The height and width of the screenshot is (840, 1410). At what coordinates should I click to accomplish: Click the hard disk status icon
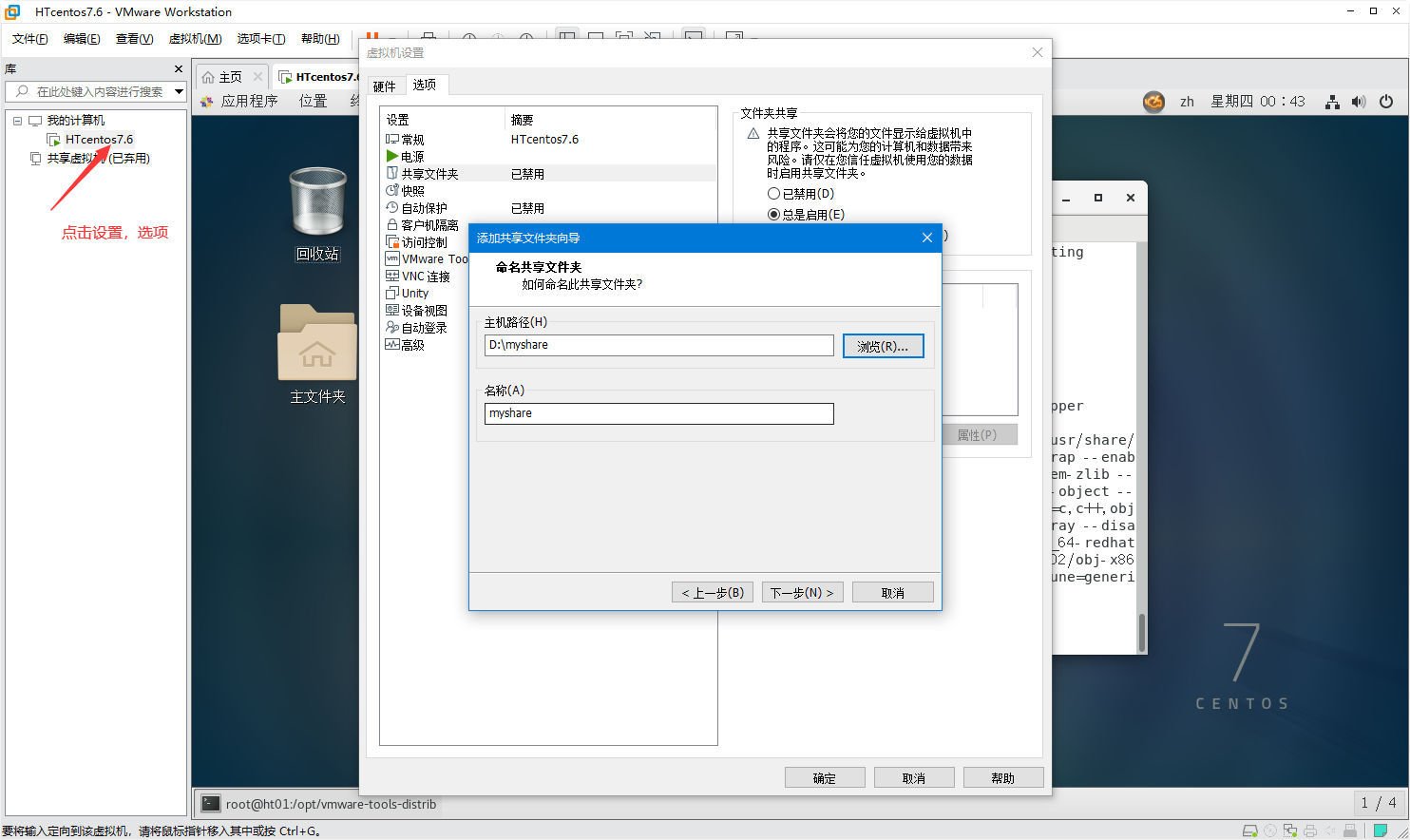(x=1250, y=830)
